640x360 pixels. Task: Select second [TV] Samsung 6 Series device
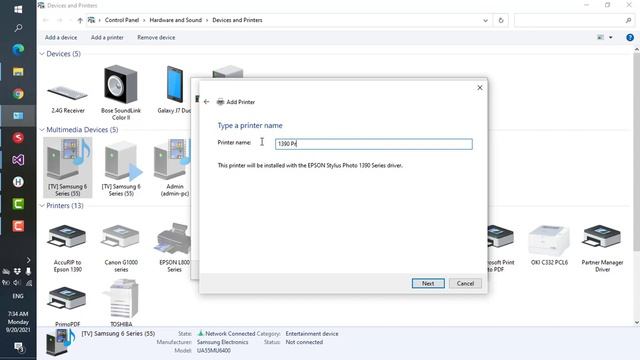[121, 167]
